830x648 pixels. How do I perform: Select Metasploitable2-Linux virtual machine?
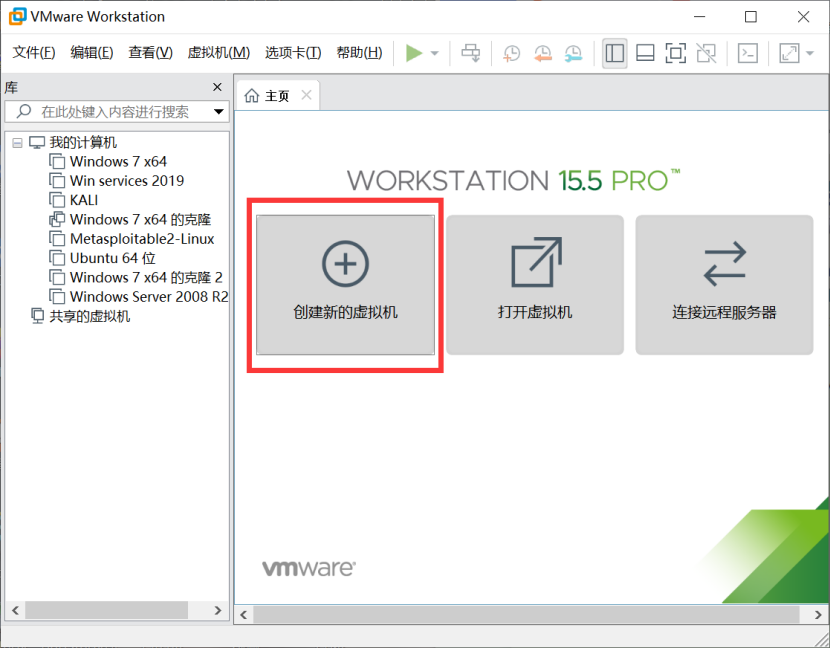[142, 239]
